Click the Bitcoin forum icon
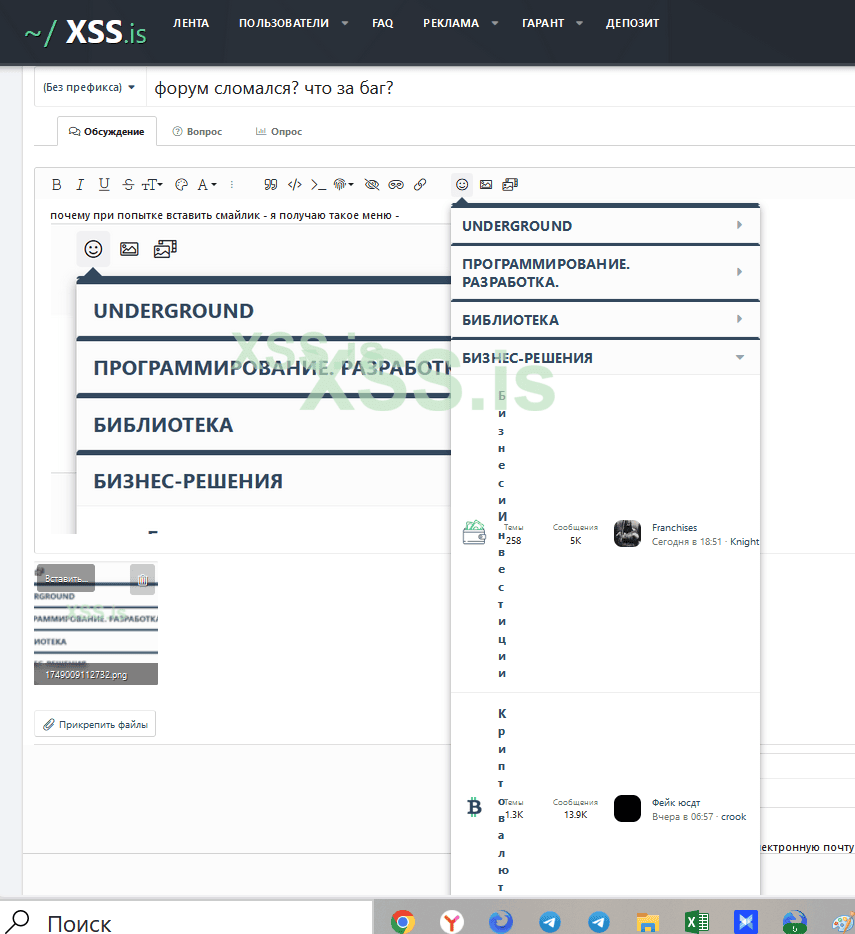The height and width of the screenshot is (934, 855). 474,807
